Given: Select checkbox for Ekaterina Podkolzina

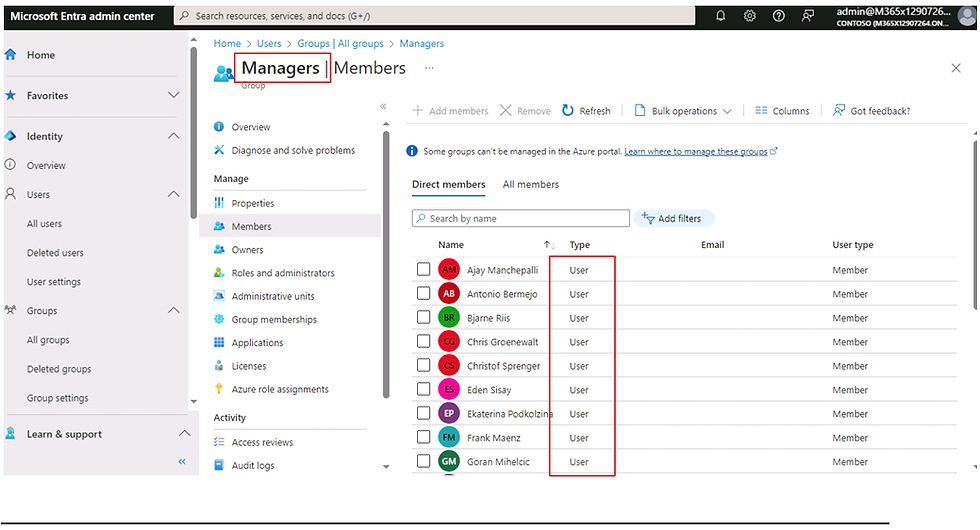Looking at the screenshot, I should click(x=423, y=413).
